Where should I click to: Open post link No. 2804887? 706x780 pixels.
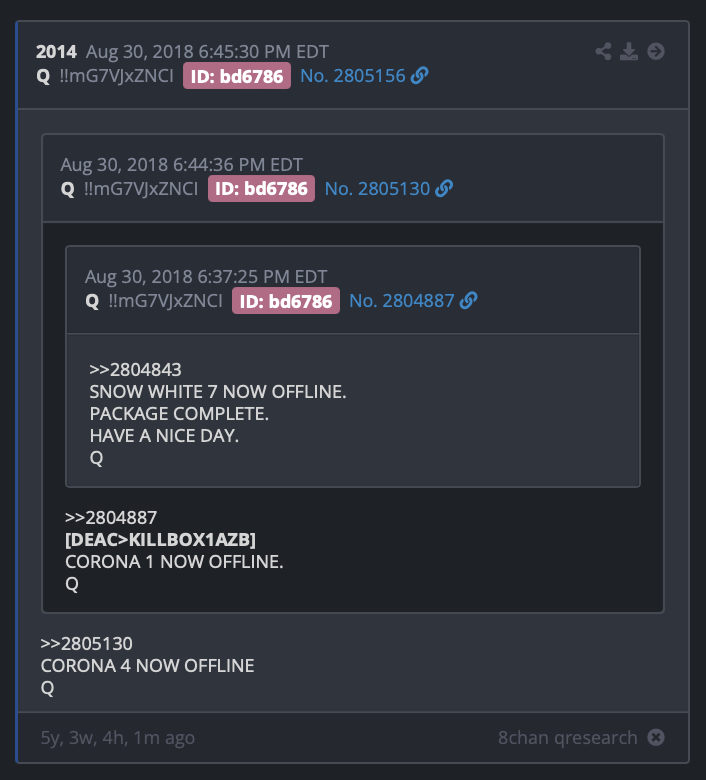[402, 300]
